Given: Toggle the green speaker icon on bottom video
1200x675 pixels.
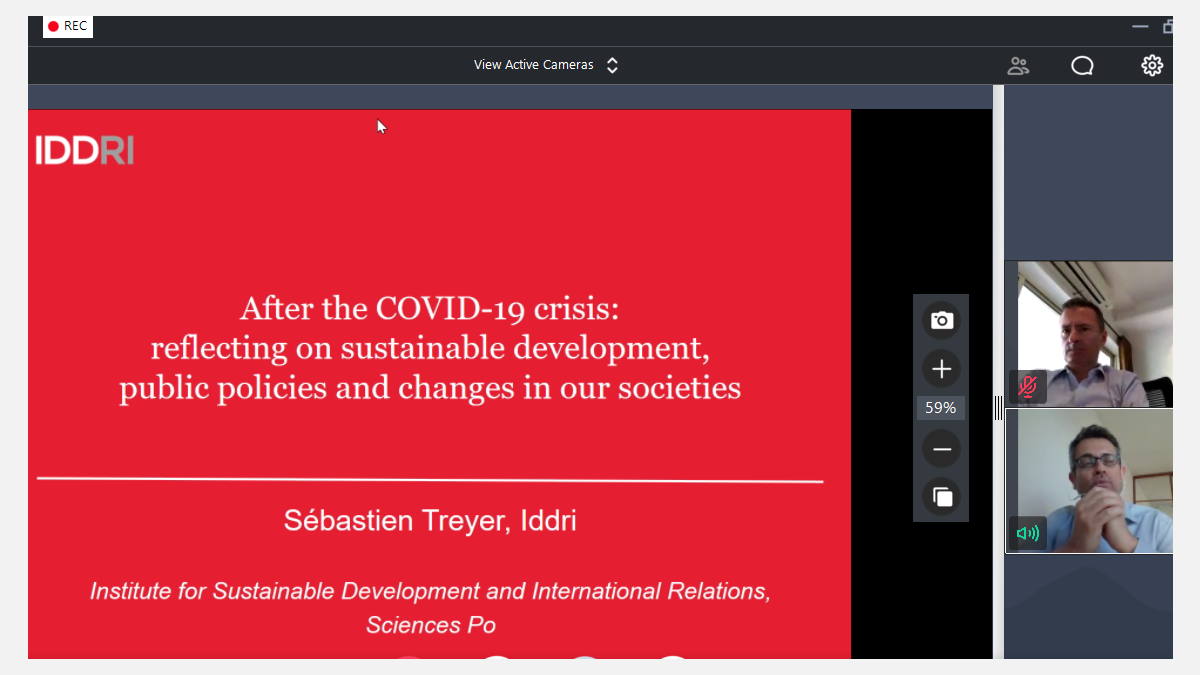Looking at the screenshot, I should [x=1027, y=533].
